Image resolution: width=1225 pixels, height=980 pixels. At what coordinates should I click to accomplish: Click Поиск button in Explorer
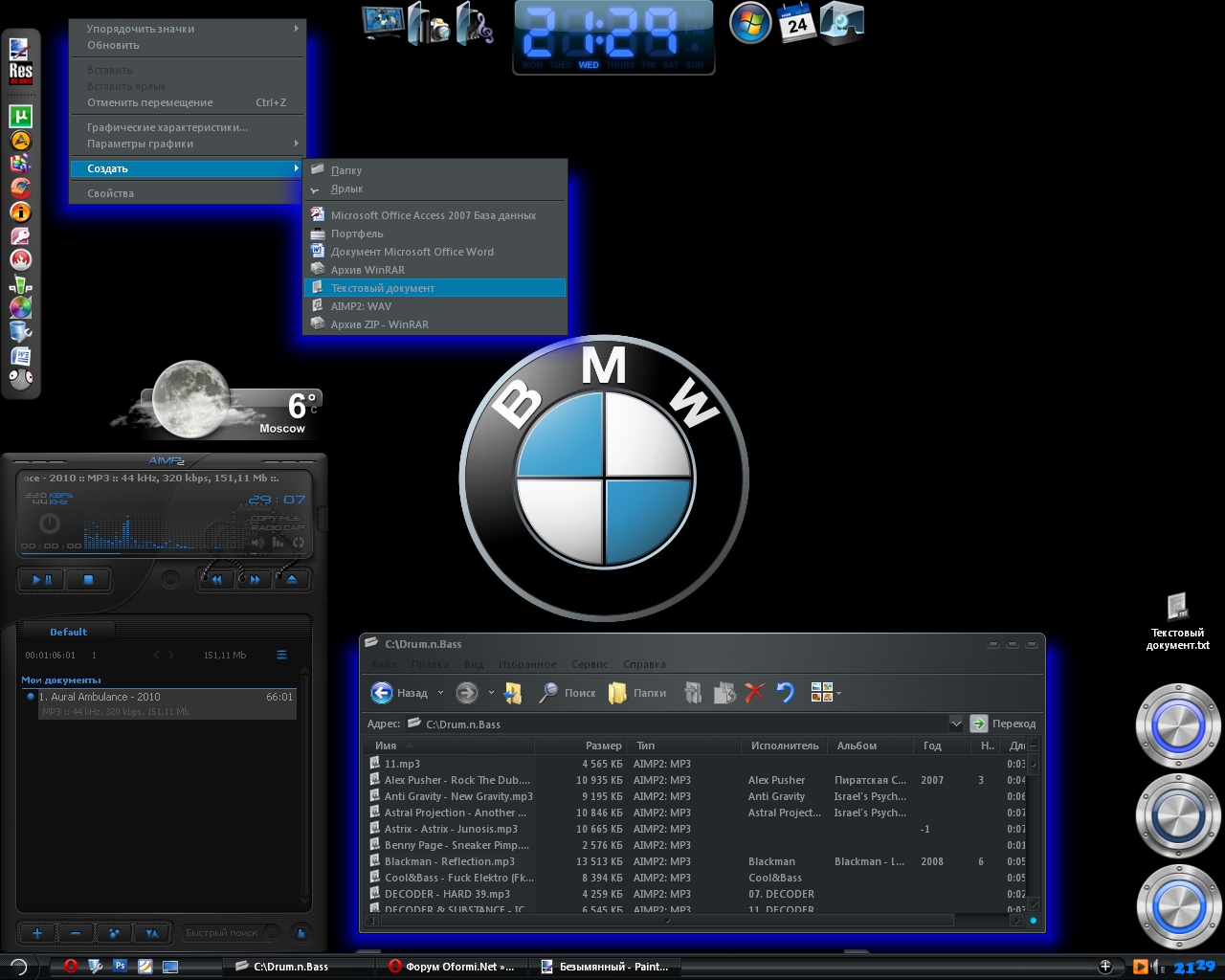pyautogui.click(x=568, y=693)
